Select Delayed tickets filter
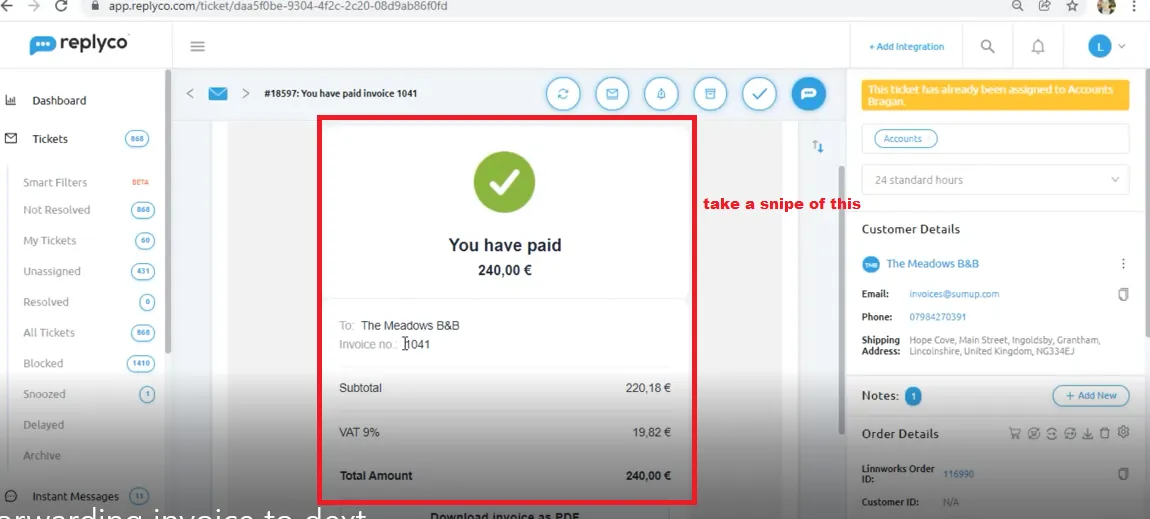This screenshot has height=519, width=1150. pyautogui.click(x=44, y=425)
